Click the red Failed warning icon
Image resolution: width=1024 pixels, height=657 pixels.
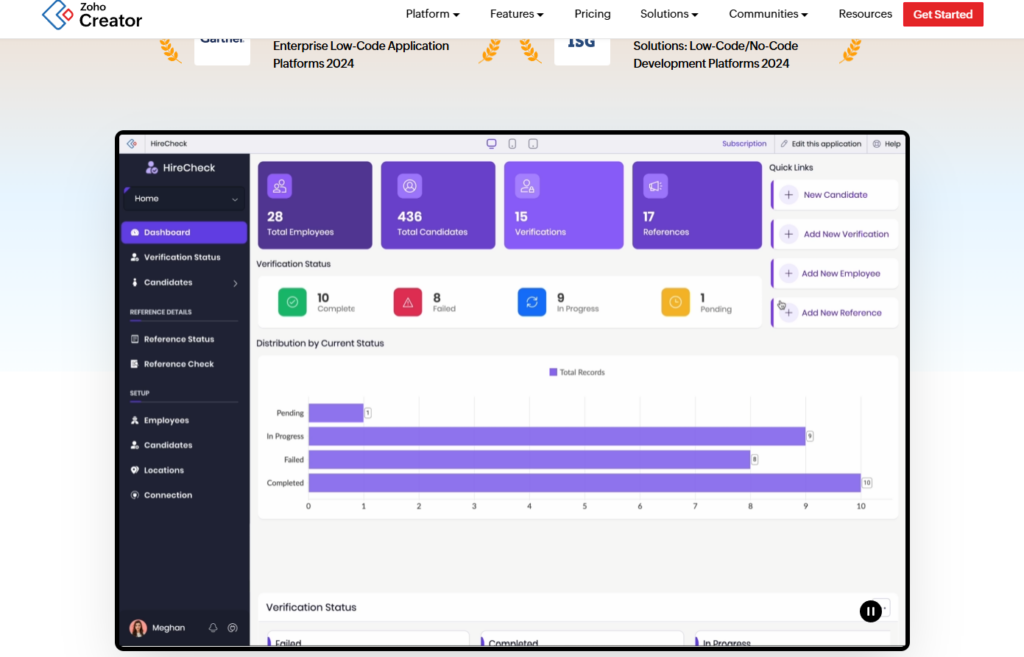coord(408,302)
